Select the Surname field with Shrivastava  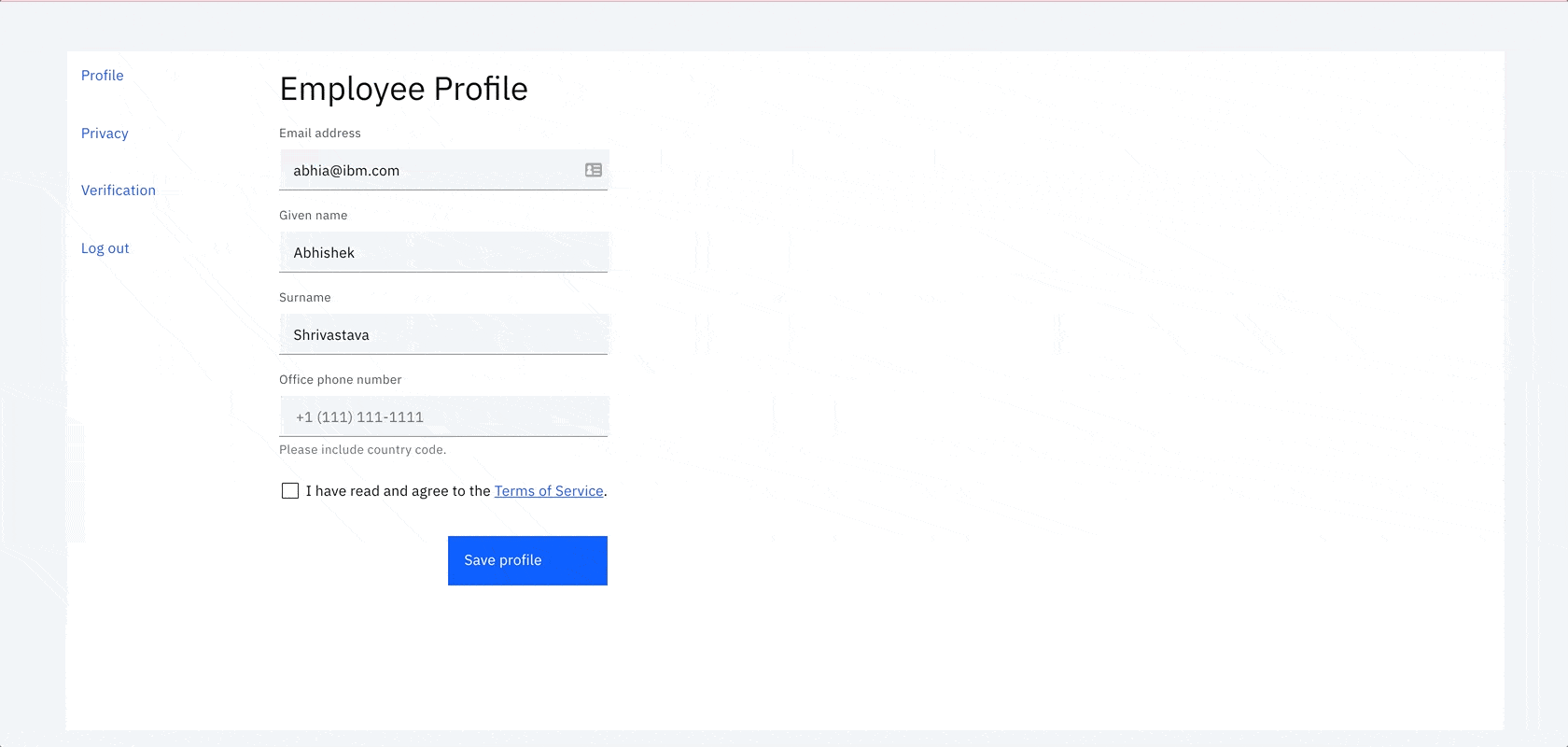443,334
